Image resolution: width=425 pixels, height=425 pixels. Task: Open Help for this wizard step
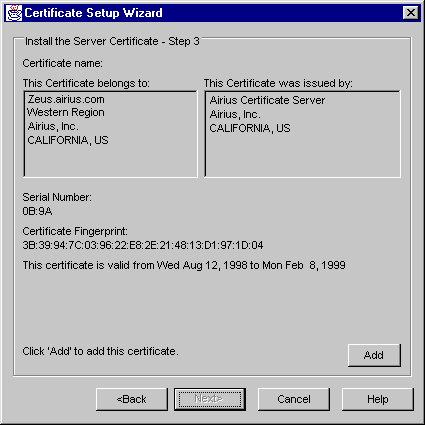coord(378,399)
